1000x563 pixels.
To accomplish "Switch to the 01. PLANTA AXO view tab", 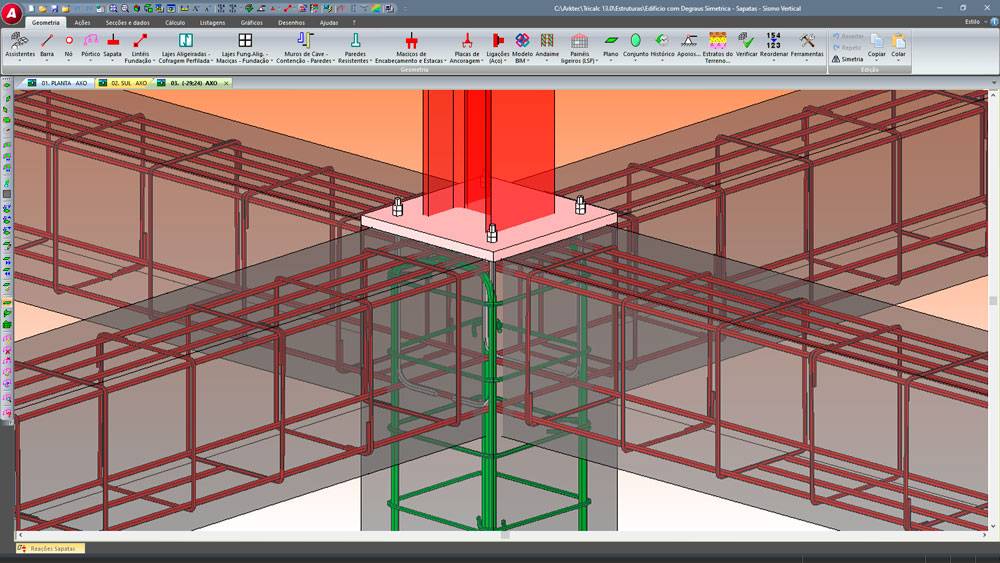I will coord(58,83).
